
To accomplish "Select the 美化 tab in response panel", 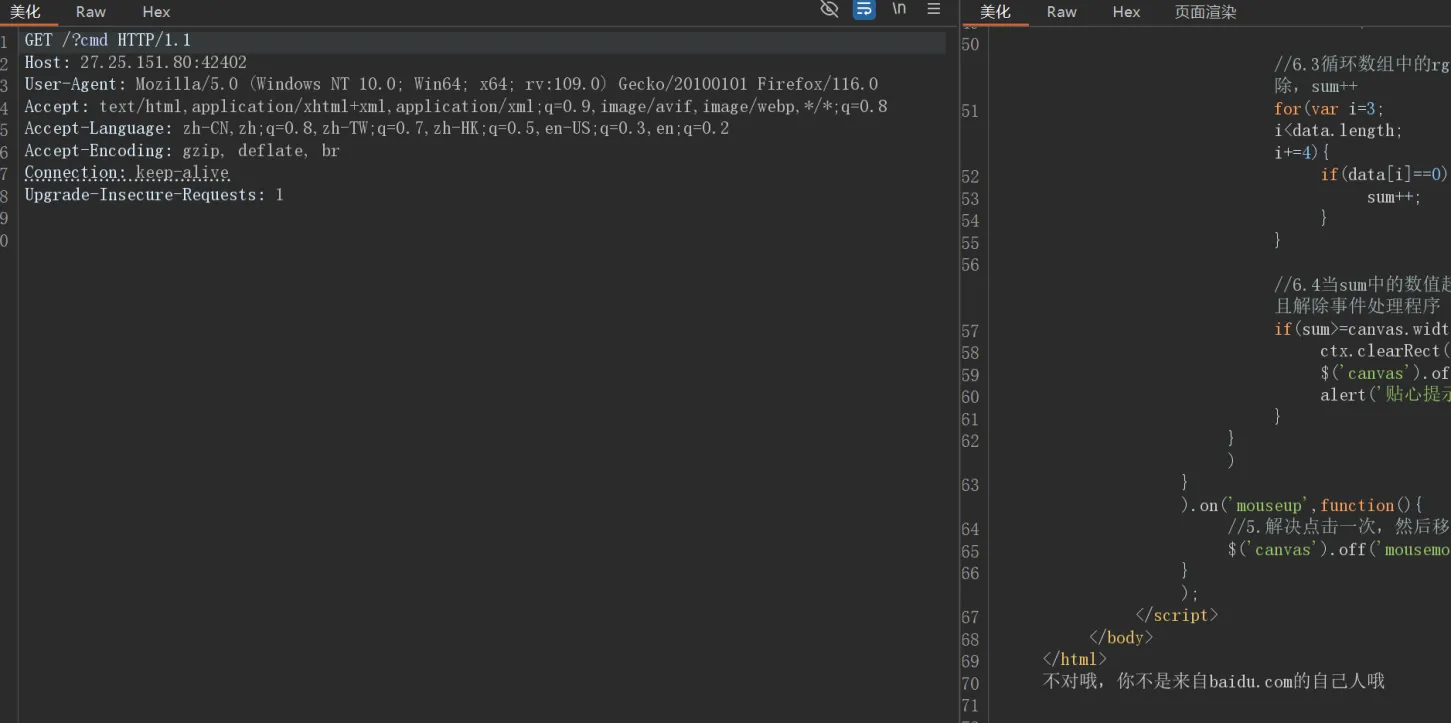I will pos(995,12).
